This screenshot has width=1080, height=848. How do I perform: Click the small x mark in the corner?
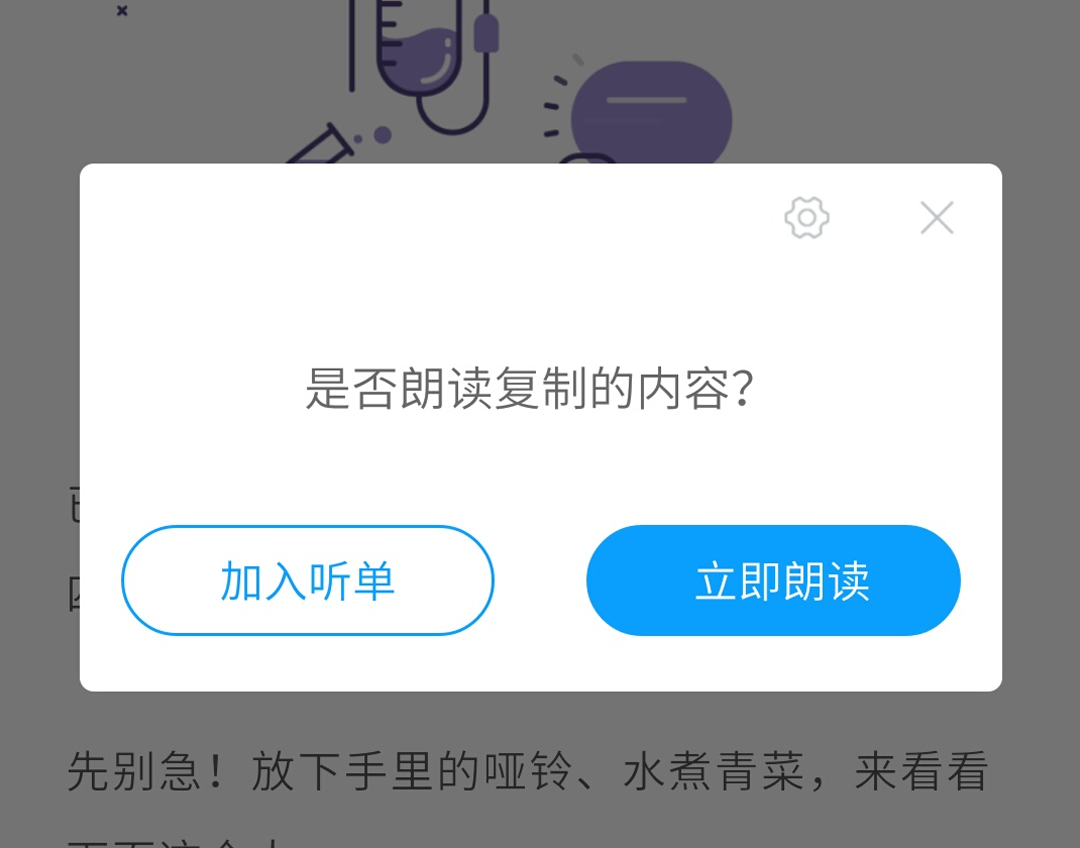122,10
